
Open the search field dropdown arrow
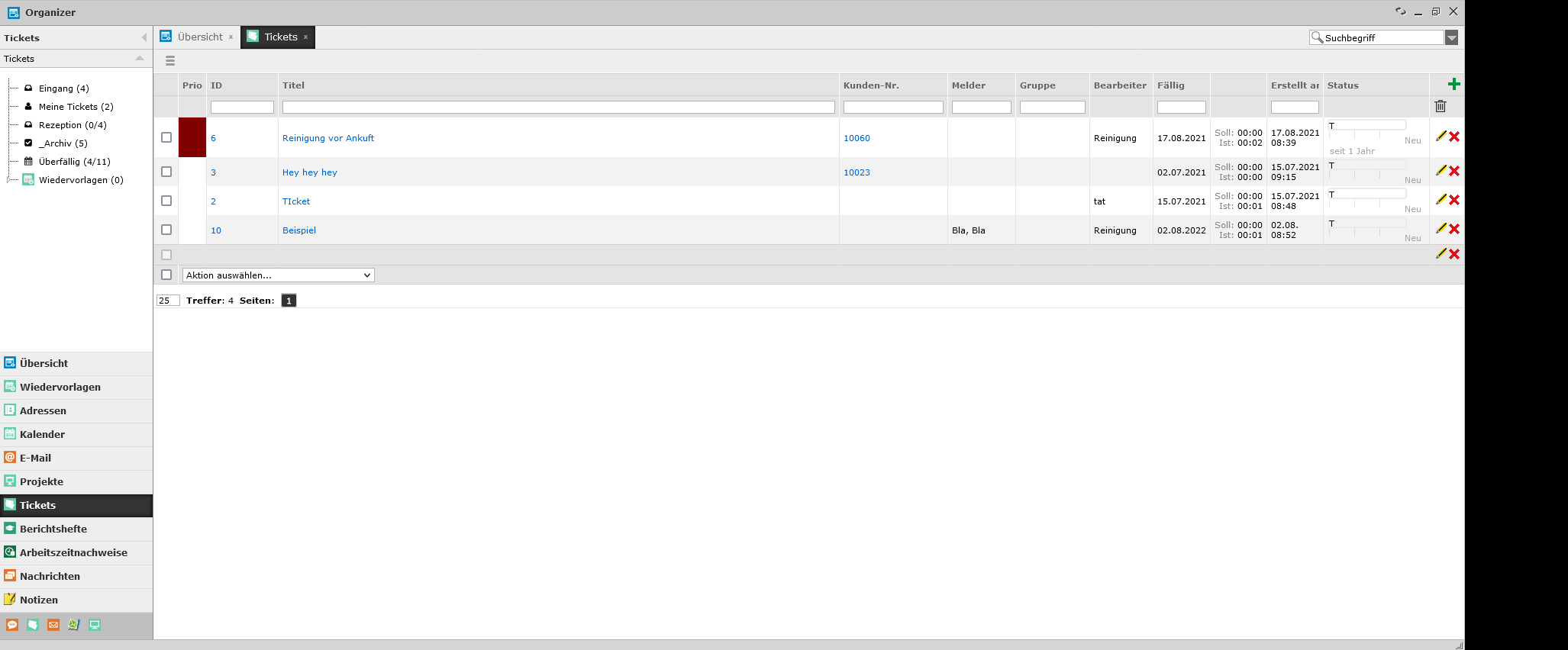click(x=1451, y=37)
